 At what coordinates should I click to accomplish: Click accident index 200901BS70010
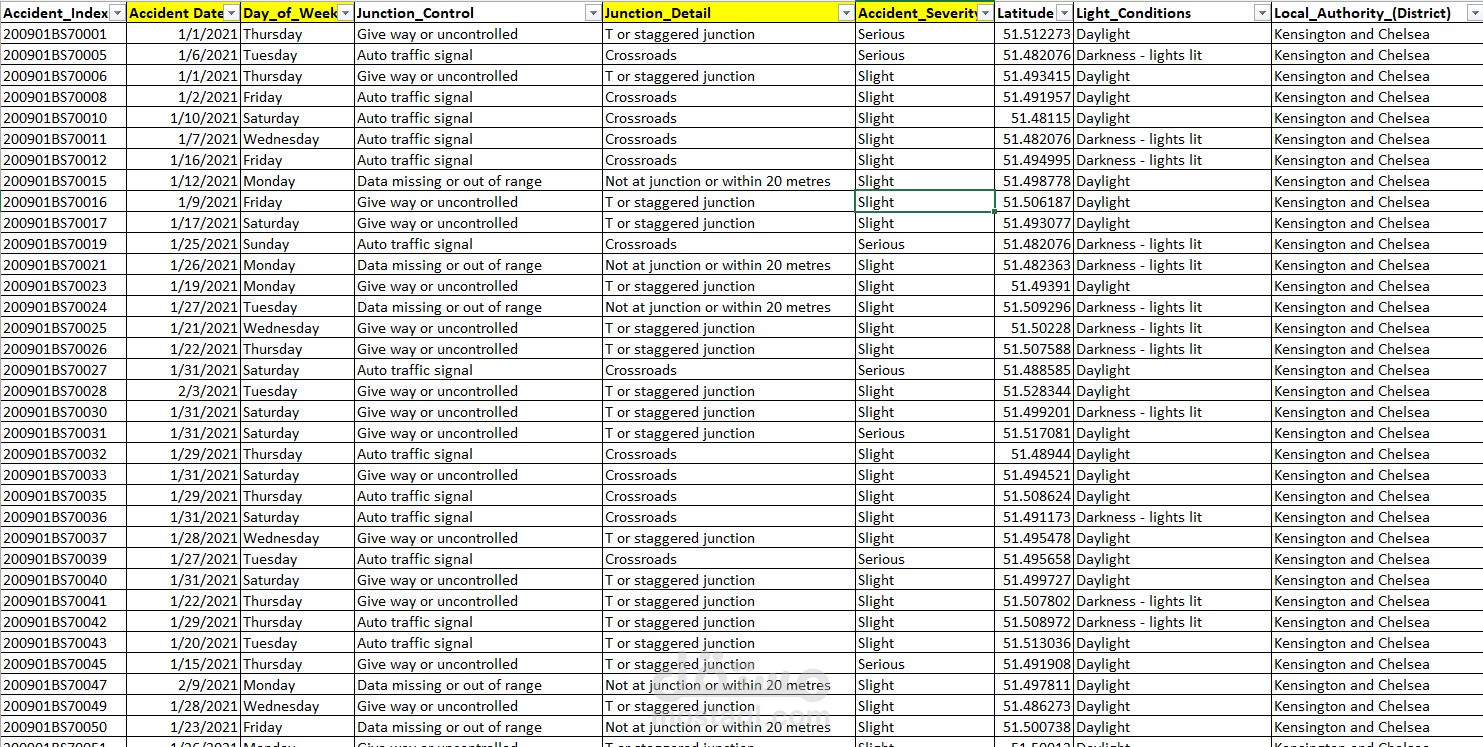(x=63, y=118)
